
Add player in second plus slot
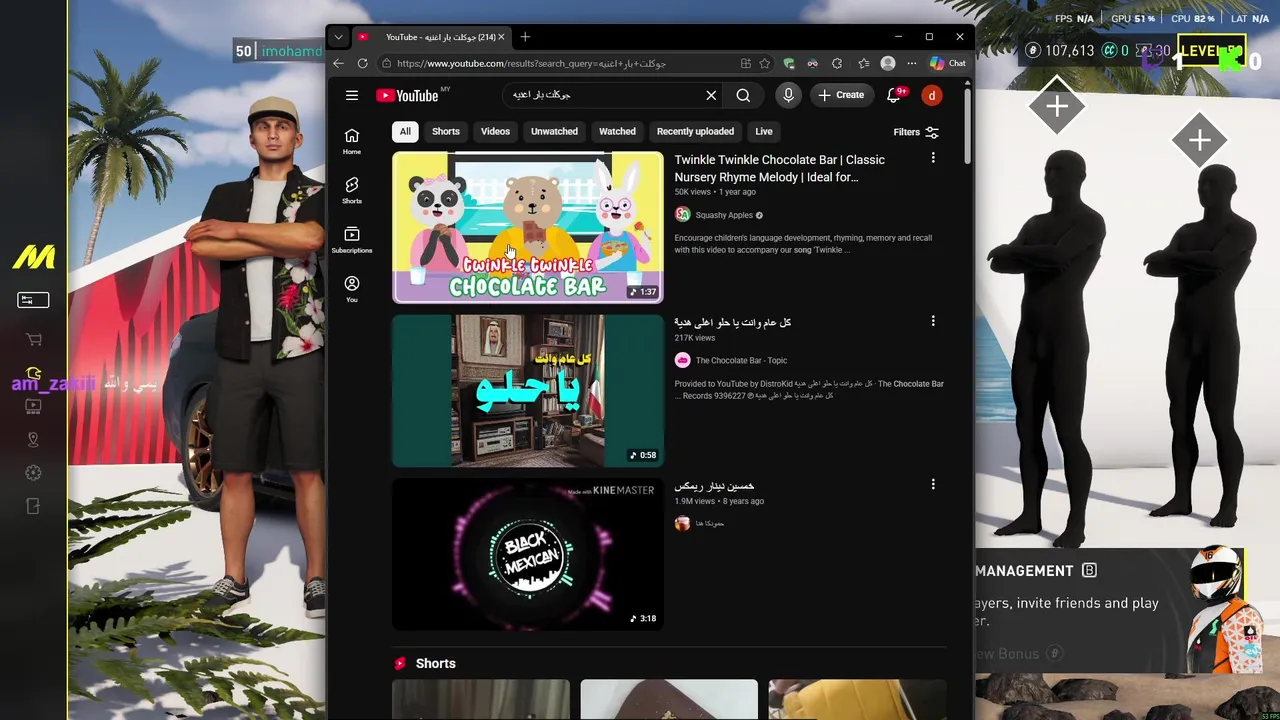tap(1200, 141)
